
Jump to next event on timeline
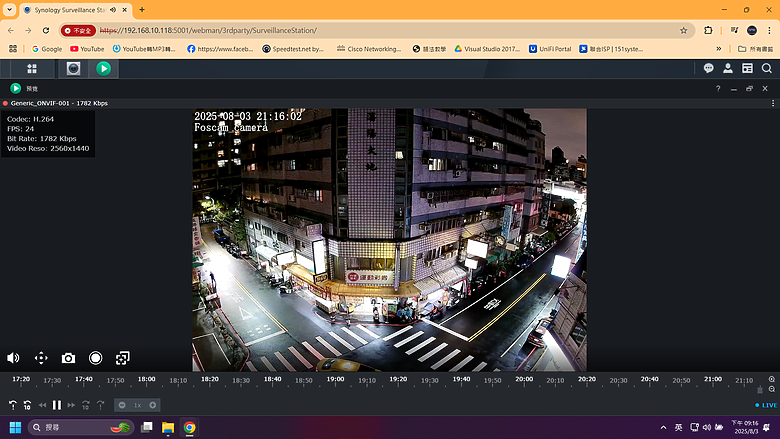(100, 405)
